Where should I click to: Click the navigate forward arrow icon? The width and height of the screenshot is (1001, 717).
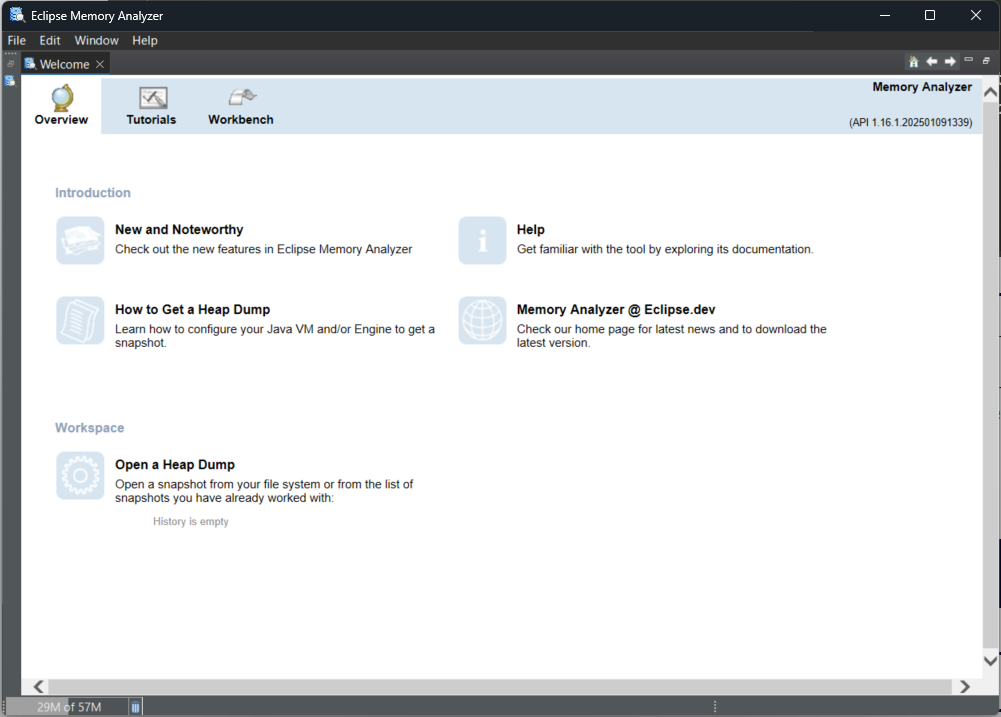(950, 62)
